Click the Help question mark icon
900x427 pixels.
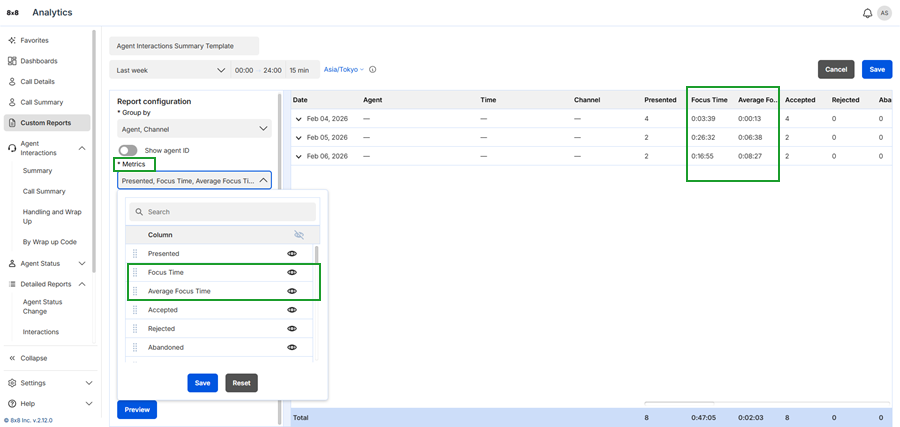point(12,403)
